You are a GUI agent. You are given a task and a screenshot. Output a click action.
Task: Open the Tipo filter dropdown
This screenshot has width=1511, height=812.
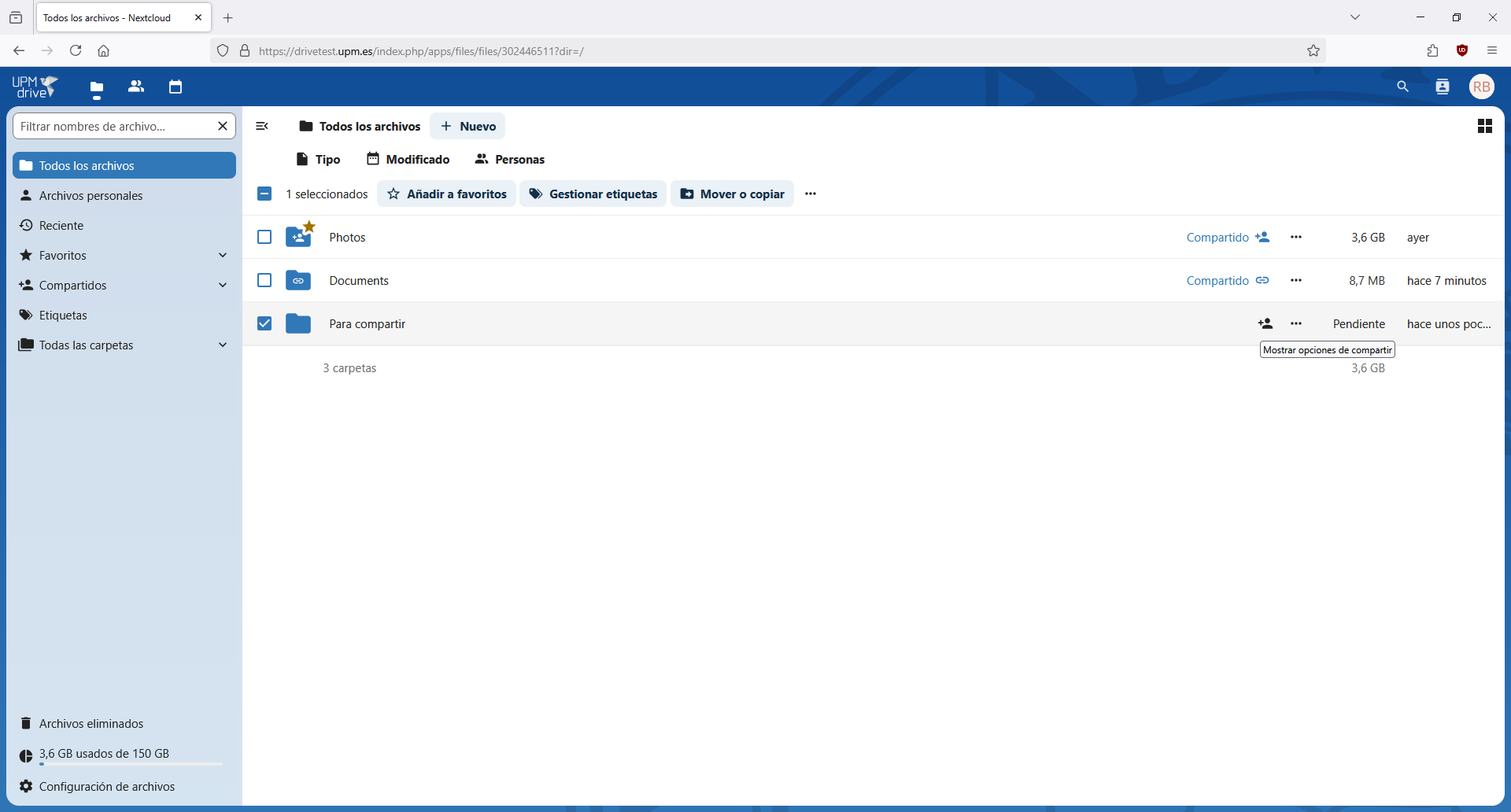318,159
